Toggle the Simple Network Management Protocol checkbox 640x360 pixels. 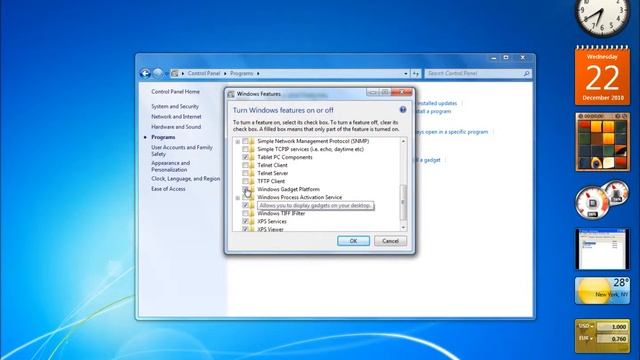245,141
